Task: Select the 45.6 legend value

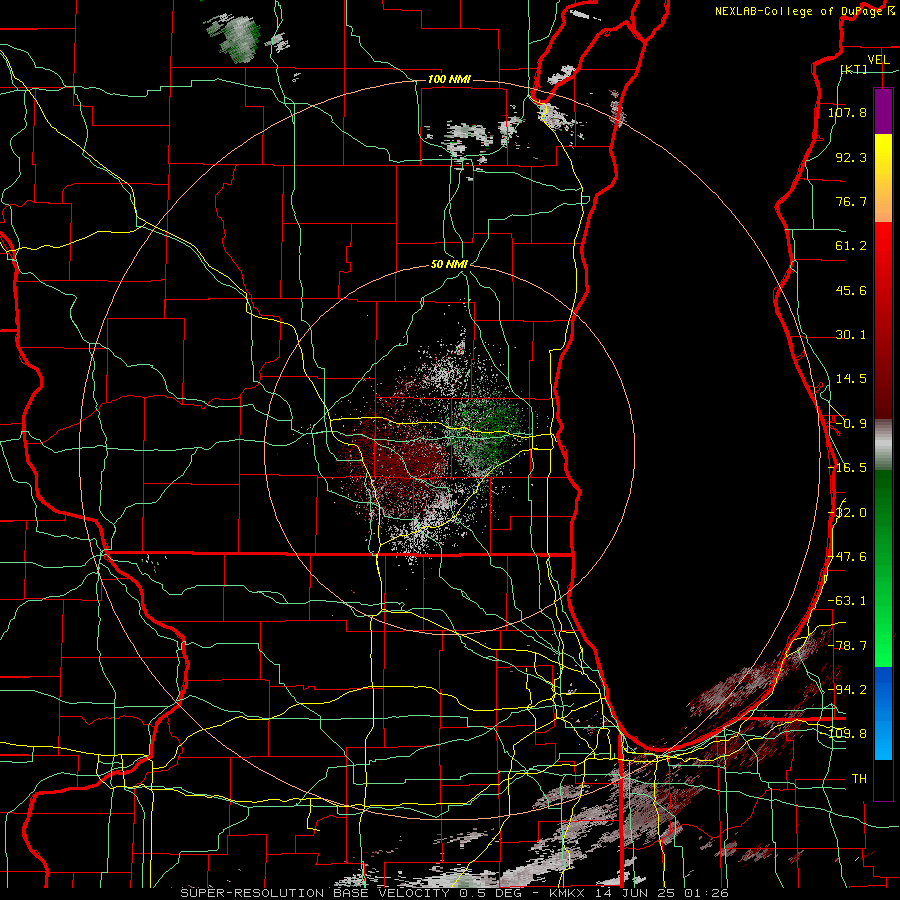Action: click(x=851, y=290)
